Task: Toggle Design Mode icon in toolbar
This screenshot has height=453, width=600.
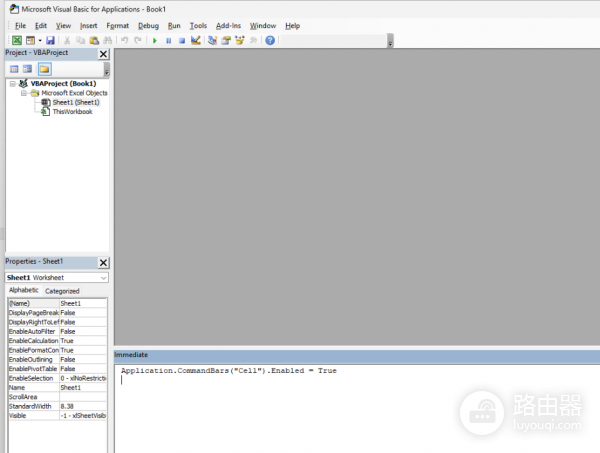Action: point(196,40)
